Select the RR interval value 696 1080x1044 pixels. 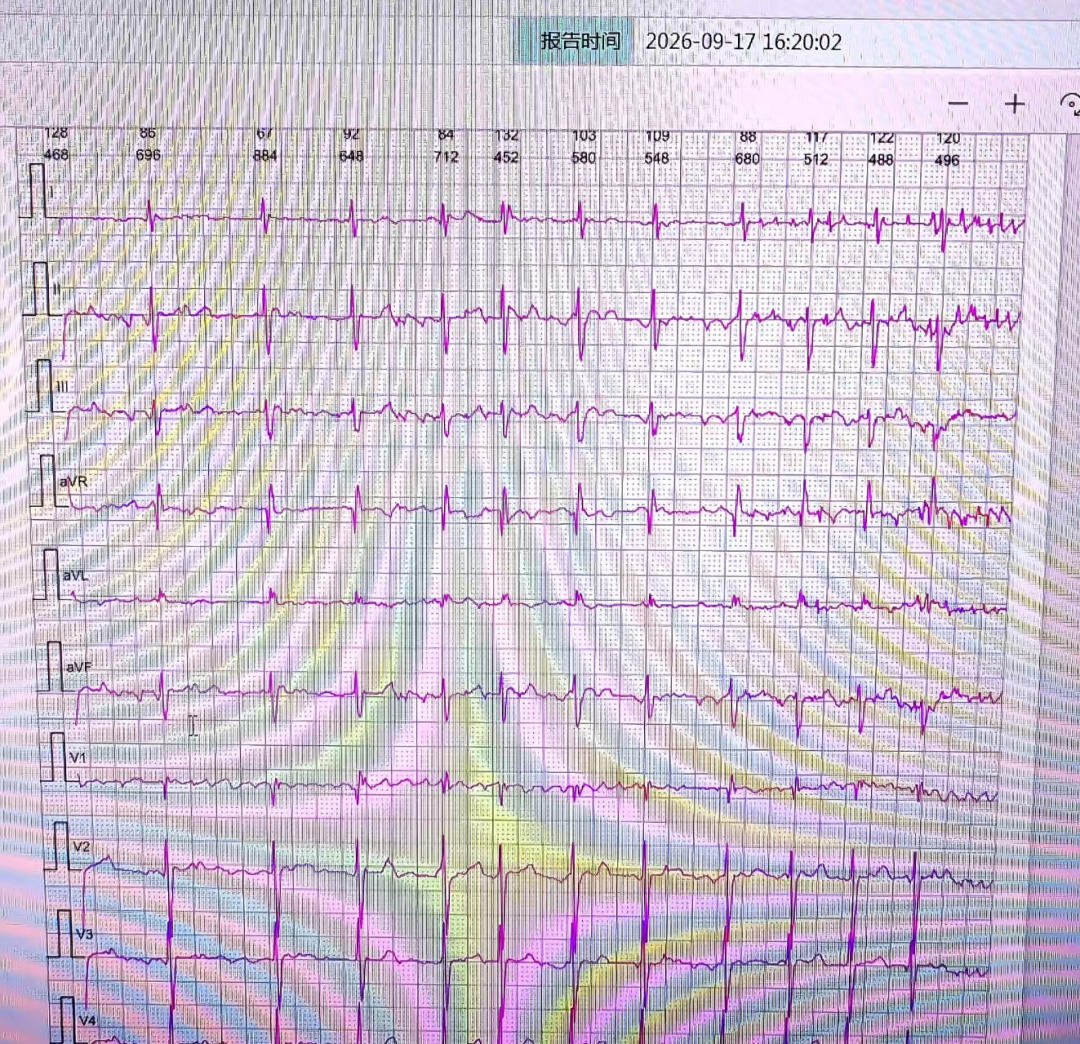click(x=148, y=155)
